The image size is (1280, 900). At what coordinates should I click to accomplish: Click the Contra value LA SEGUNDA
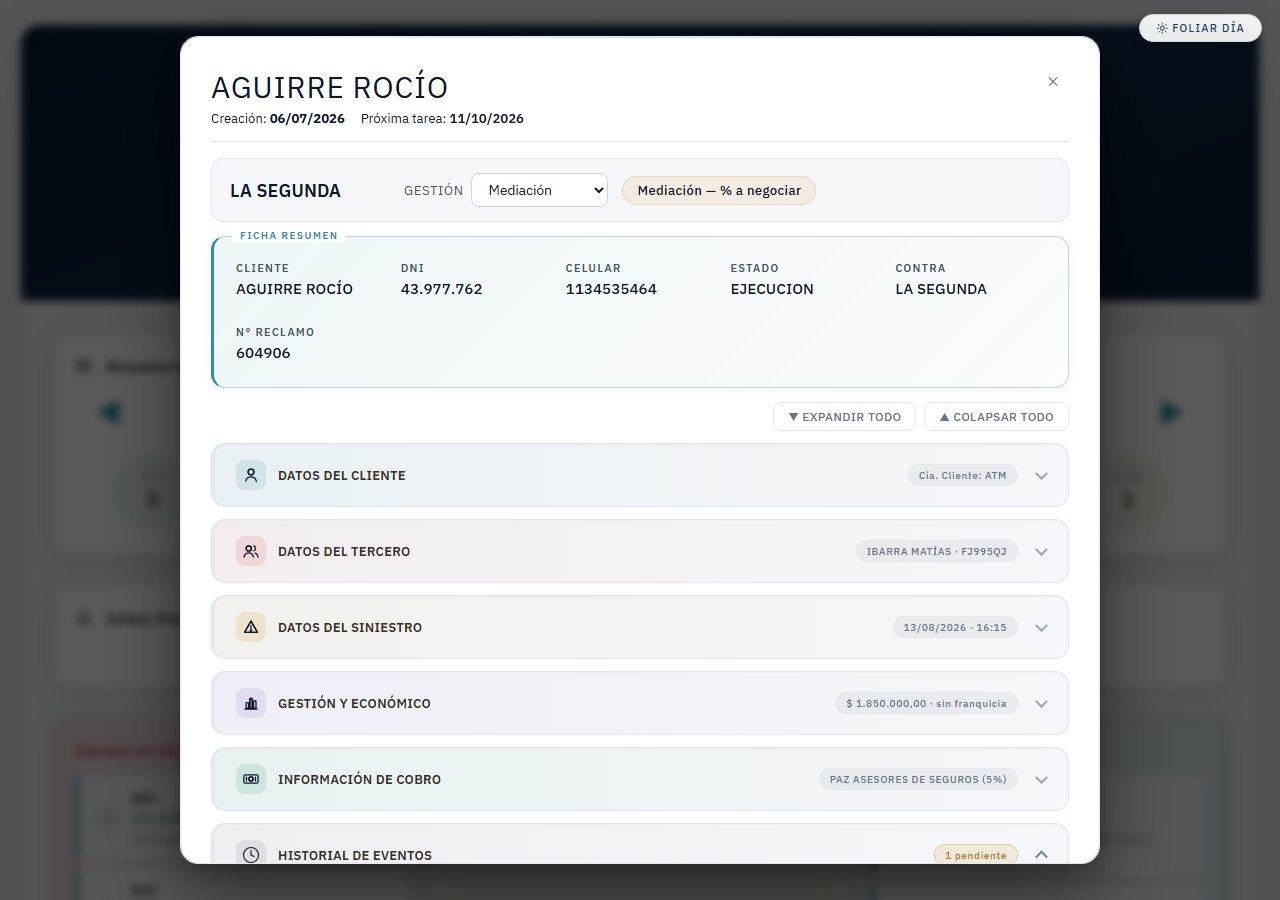[x=941, y=289]
